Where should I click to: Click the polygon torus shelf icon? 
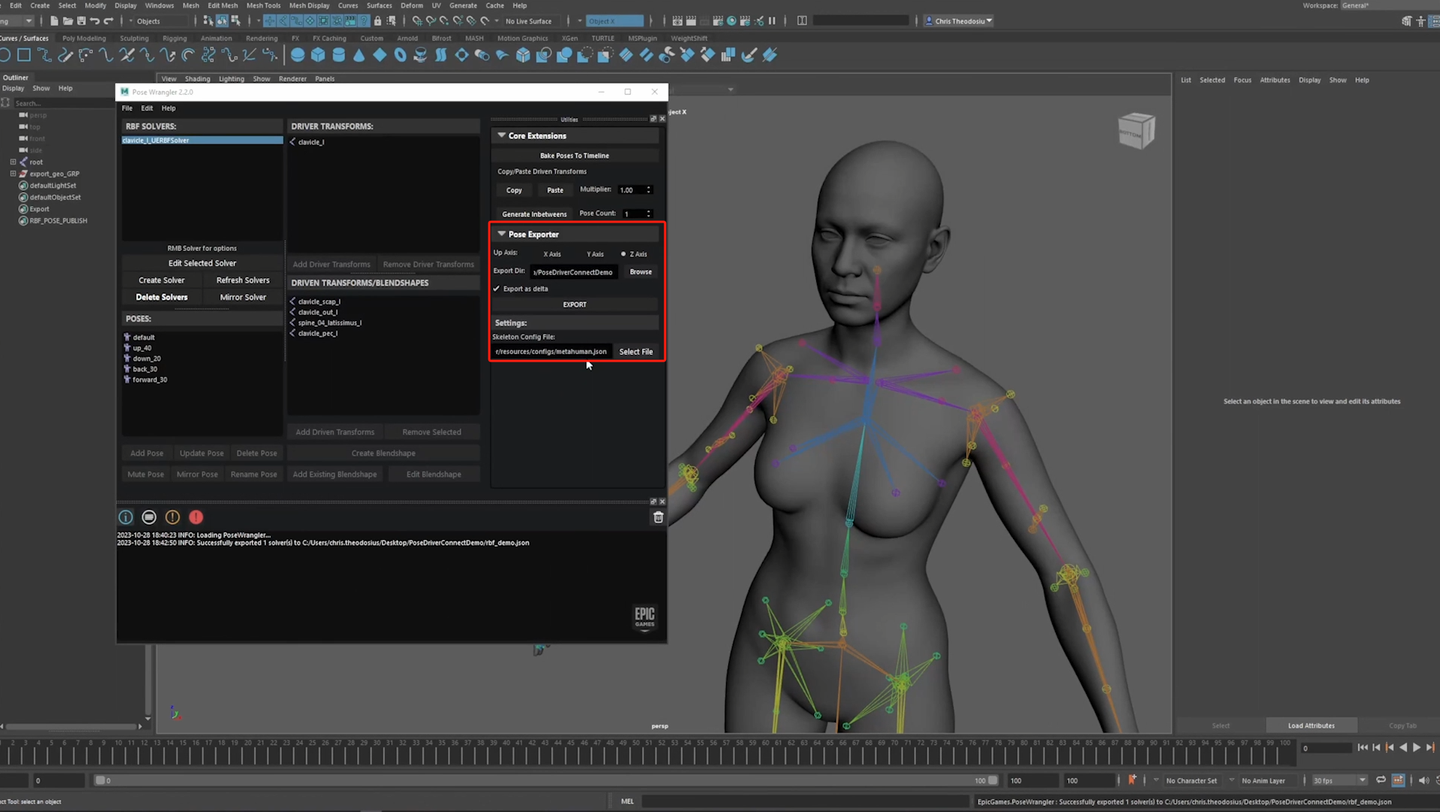pyautogui.click(x=401, y=55)
